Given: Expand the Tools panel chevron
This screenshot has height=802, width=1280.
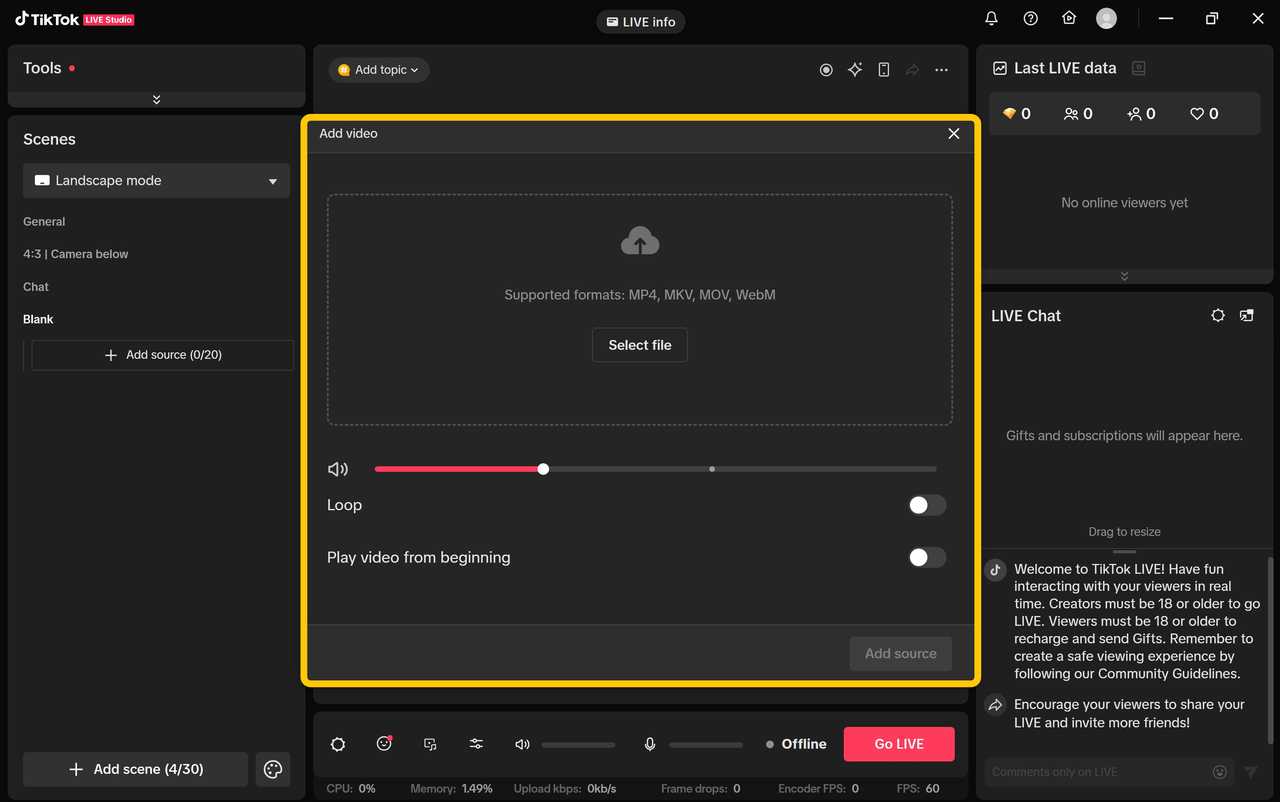Looking at the screenshot, I should pyautogui.click(x=156, y=99).
